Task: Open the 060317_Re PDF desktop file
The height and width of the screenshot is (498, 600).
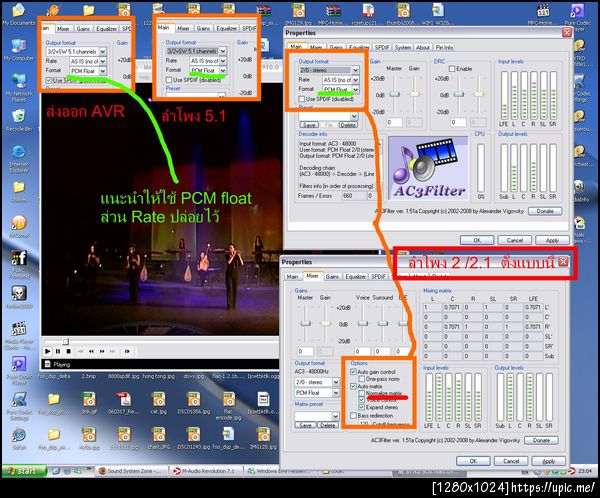Action: click(123, 403)
